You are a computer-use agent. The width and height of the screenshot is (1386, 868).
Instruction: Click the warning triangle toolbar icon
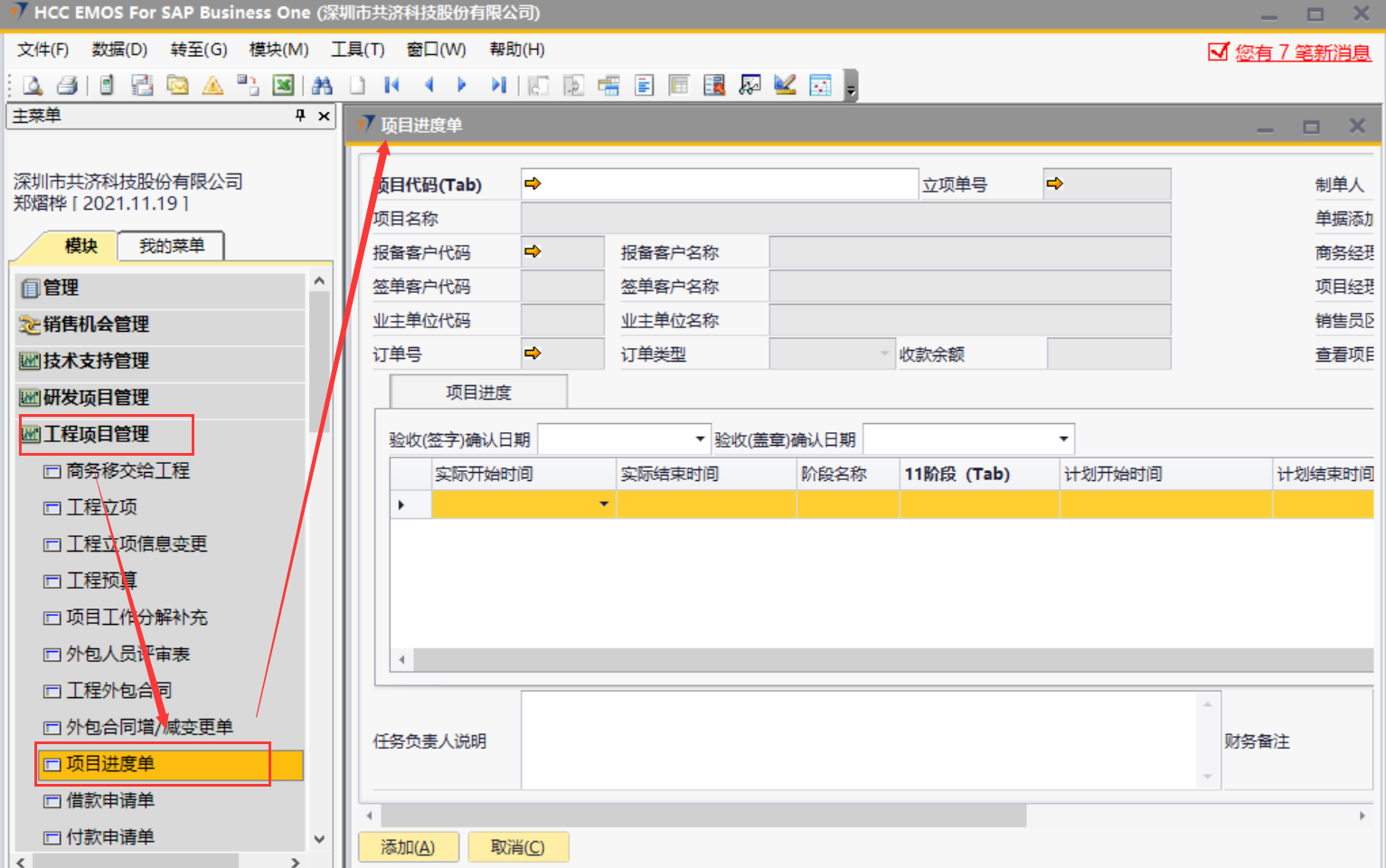point(213,85)
